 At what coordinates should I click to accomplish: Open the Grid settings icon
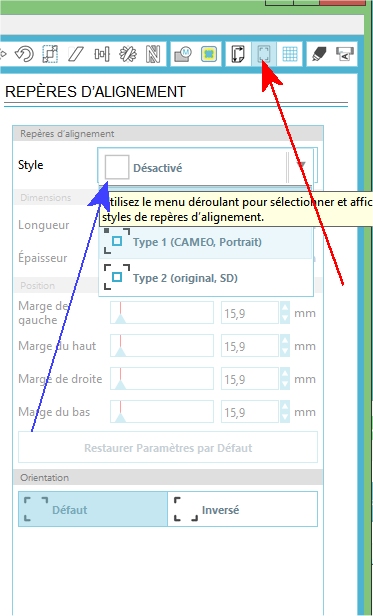[x=290, y=53]
